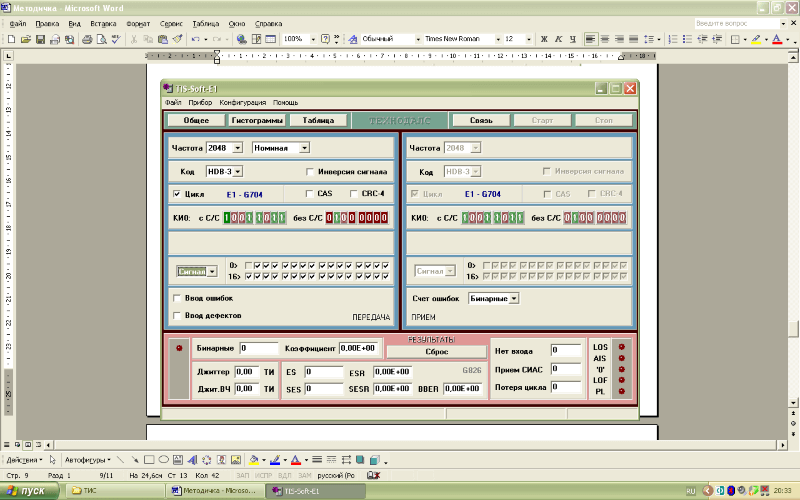This screenshot has height=500, width=800.
Task: Click the Гистограммы button
Action: coord(257,120)
